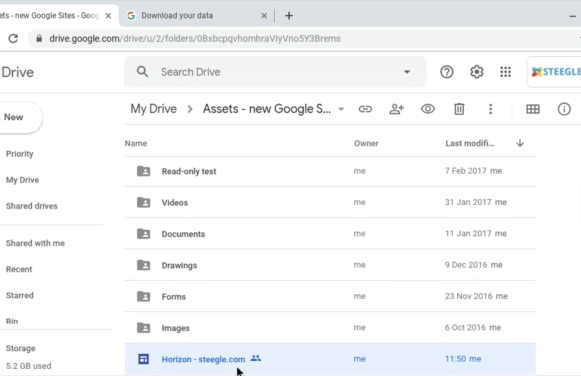Click the Share add-person icon
Viewport: 581px width, 376px height.
tap(396, 109)
